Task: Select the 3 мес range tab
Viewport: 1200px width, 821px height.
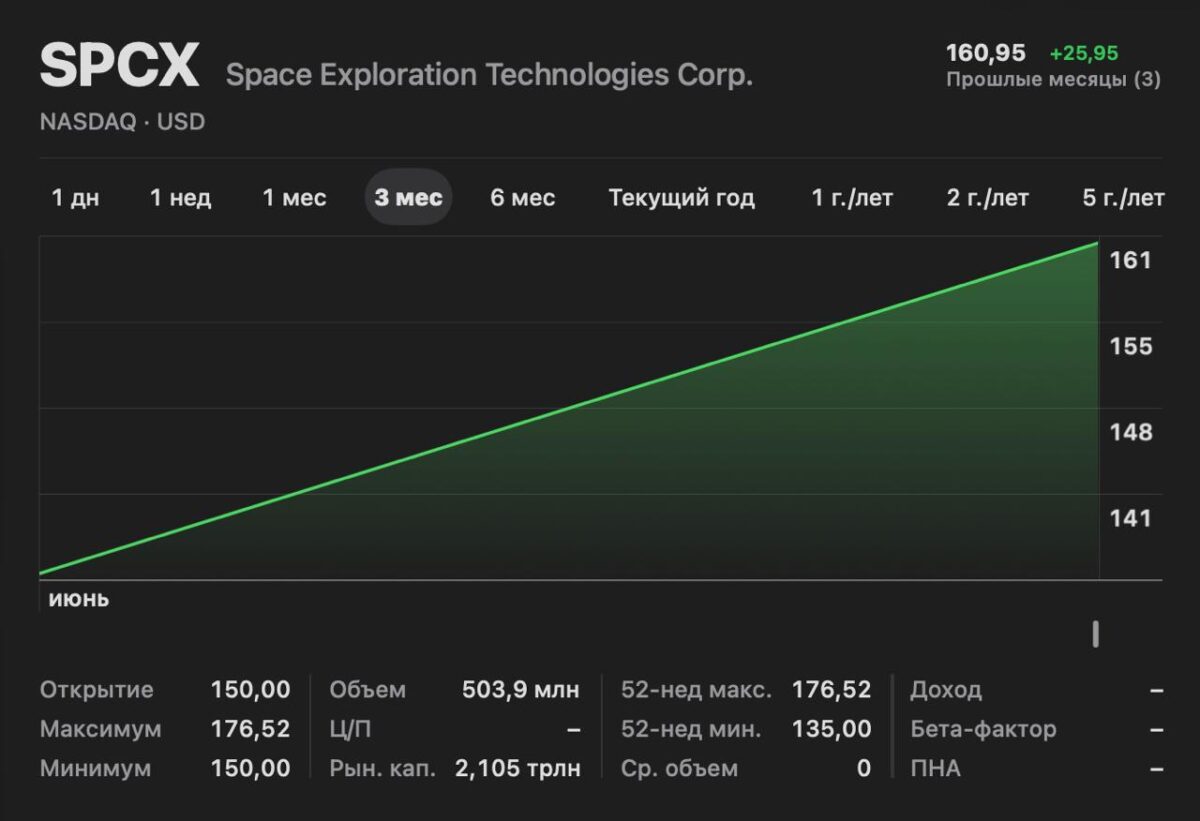Action: [408, 198]
